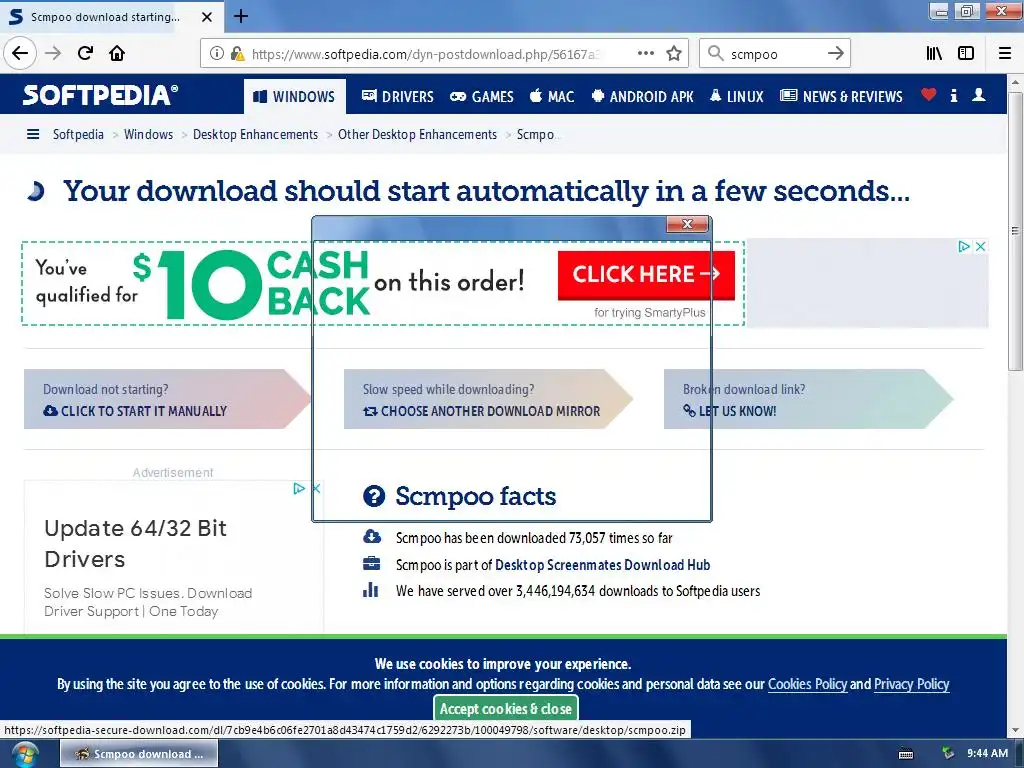Open the browser home page icon
This screenshot has height=768, width=1024.
click(x=117, y=54)
